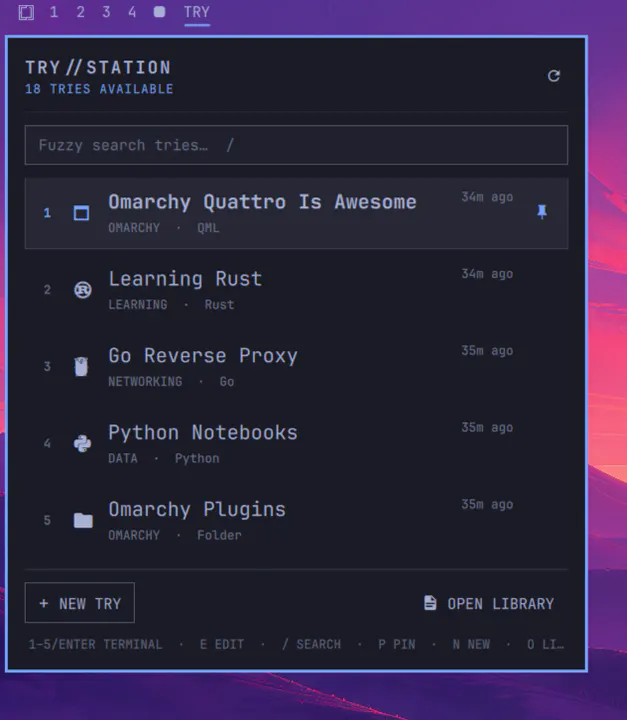Click the refresh icon in Try Station header

(554, 76)
